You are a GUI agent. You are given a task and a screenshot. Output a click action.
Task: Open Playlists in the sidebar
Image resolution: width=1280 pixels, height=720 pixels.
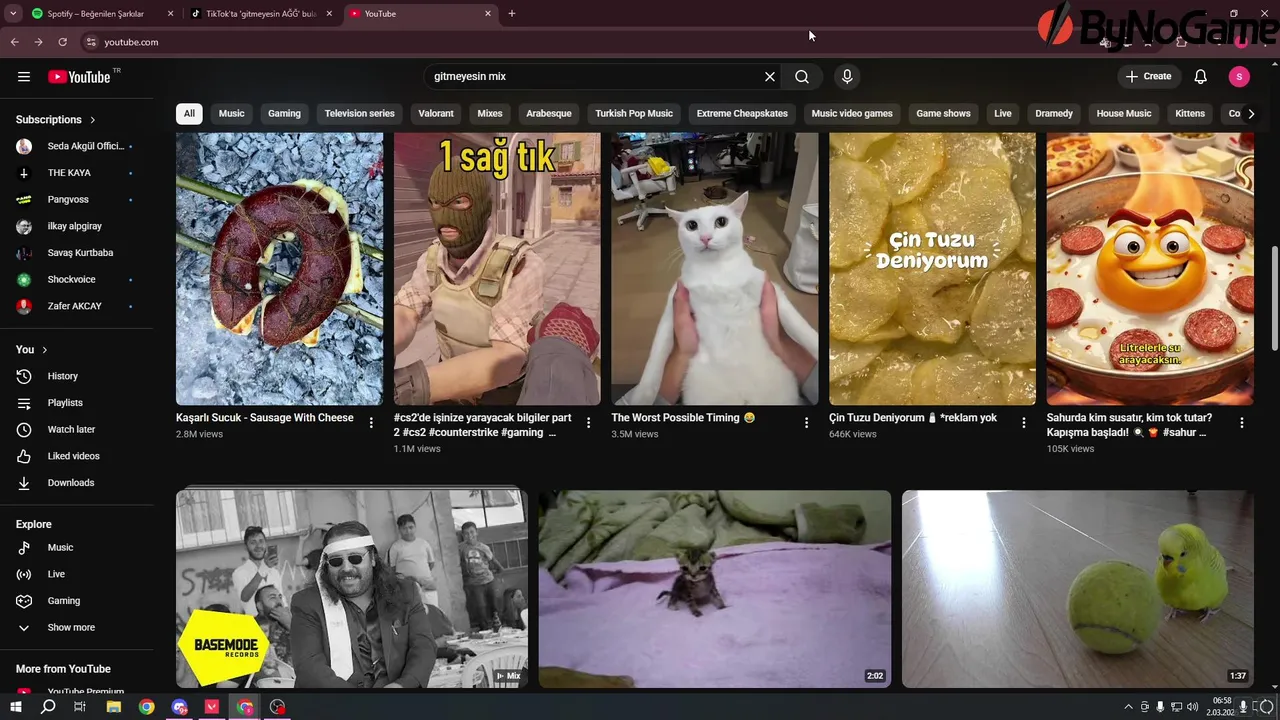pos(77,403)
